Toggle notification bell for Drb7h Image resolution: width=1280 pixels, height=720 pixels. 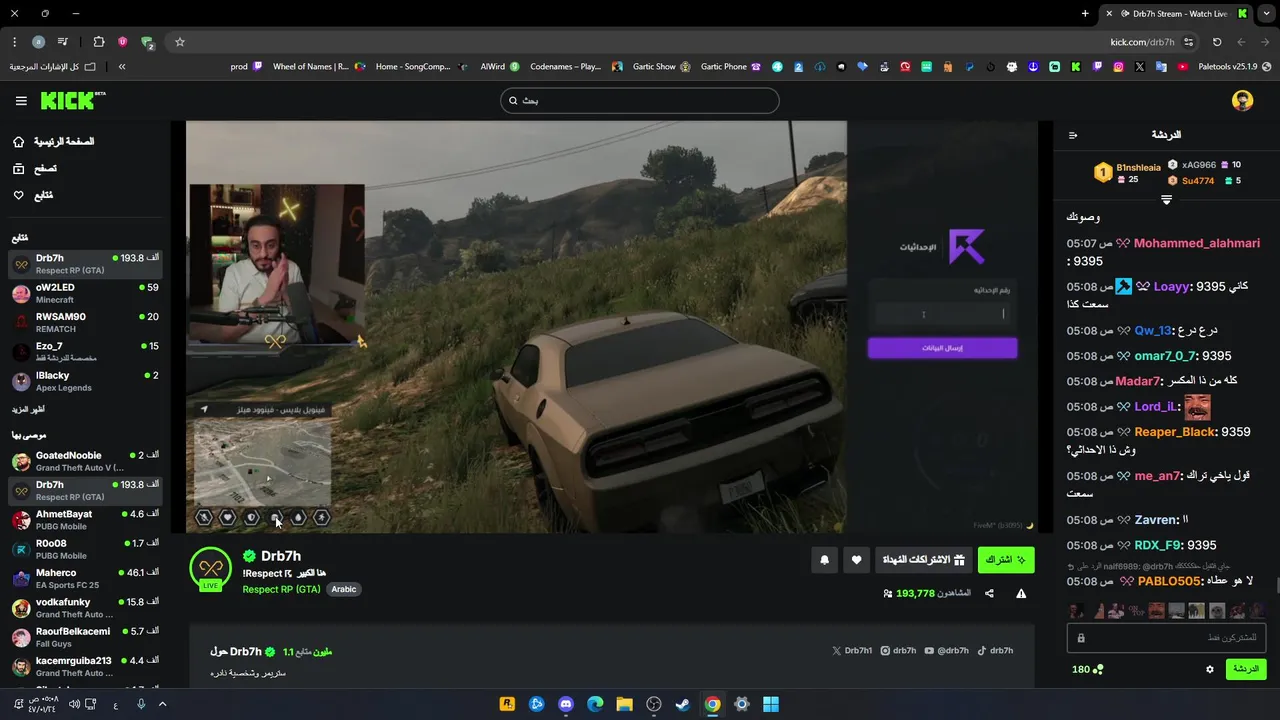[x=824, y=560]
